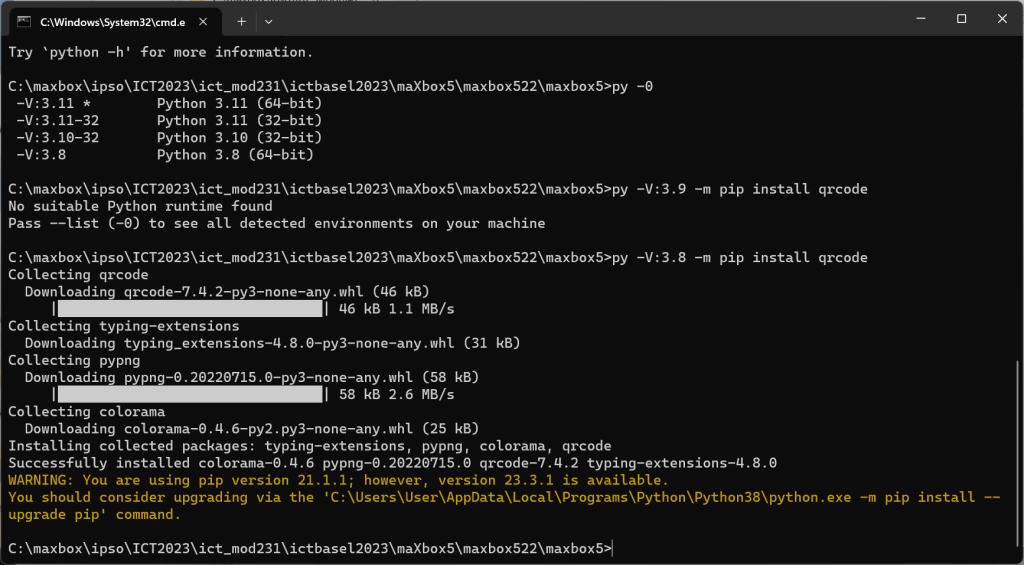
Task: Click the qrcode 46 kB download progress bar
Action: click(x=190, y=309)
